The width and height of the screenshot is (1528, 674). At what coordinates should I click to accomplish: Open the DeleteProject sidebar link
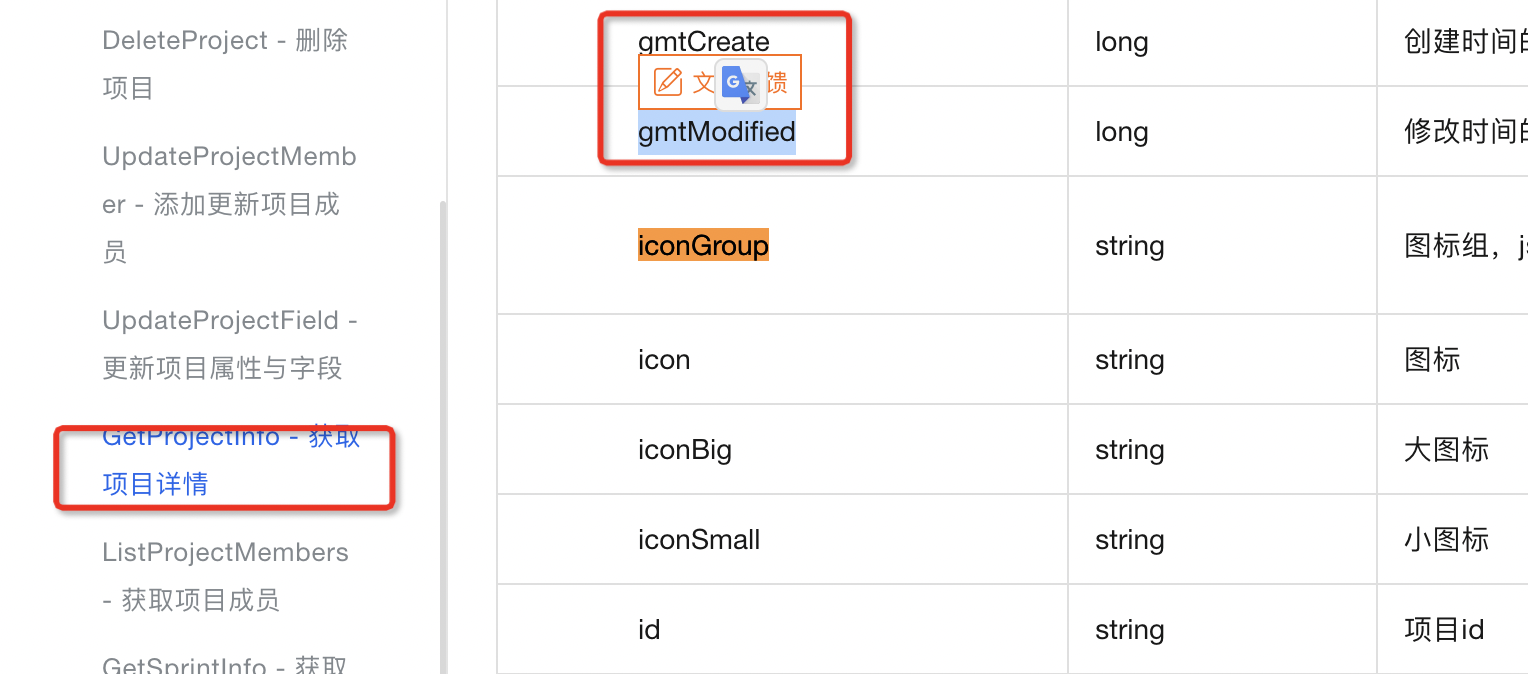pos(225,64)
